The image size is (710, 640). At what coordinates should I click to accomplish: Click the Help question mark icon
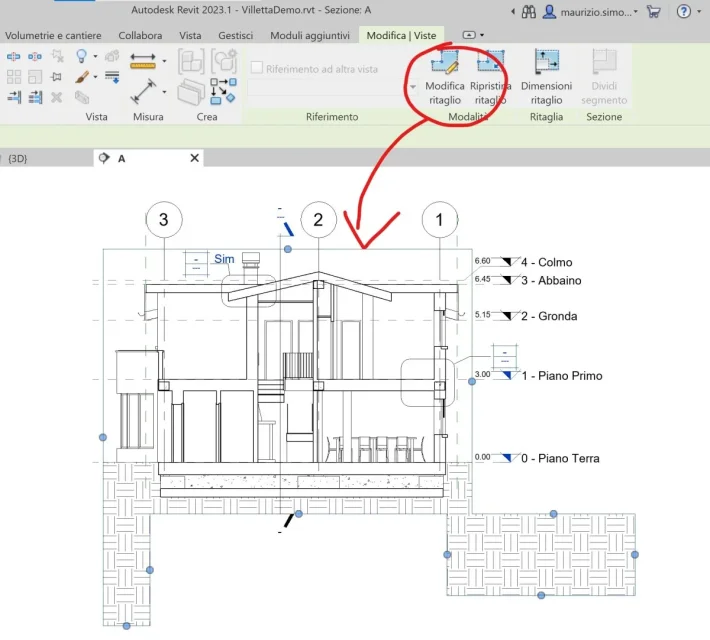coord(683,11)
